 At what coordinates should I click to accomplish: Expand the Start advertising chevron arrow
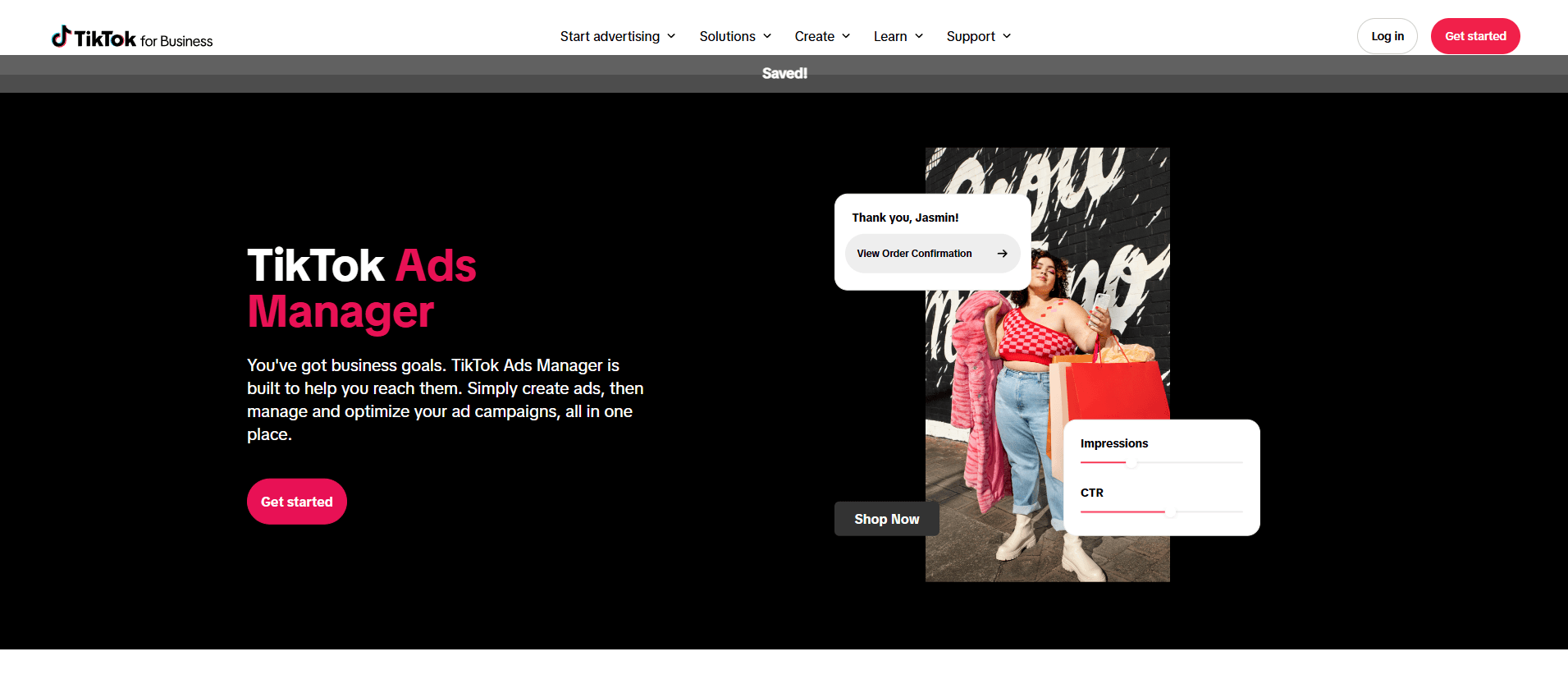tap(671, 36)
